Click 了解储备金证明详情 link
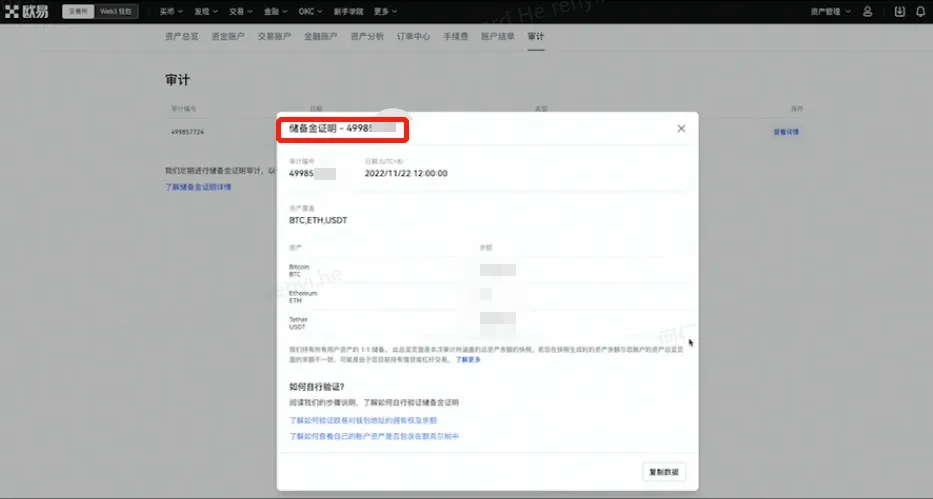The height and width of the screenshot is (499, 933). 198,187
